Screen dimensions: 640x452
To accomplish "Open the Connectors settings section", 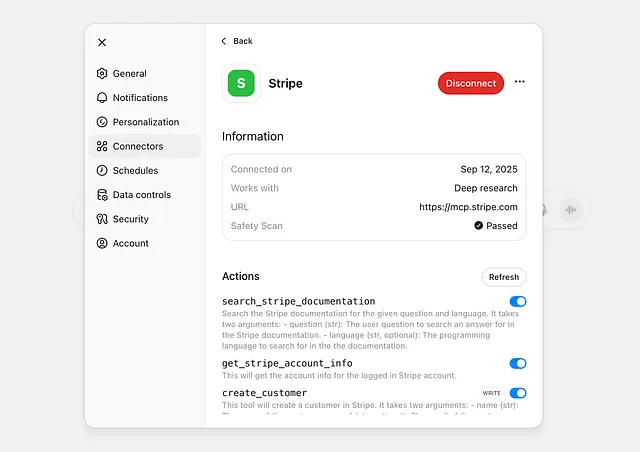I will 138,147.
